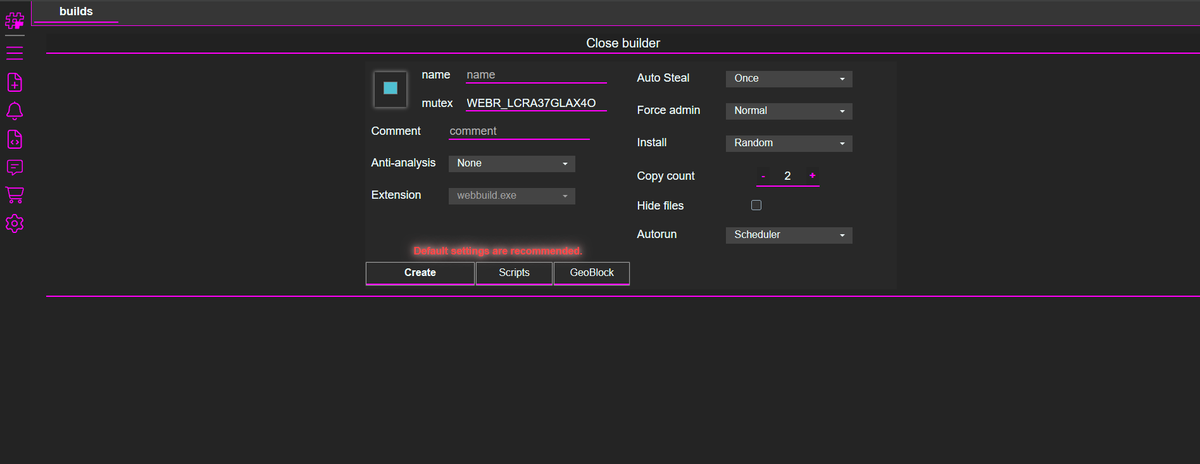The height and width of the screenshot is (464, 1200).
Task: Open settings with the gear icon
Action: [x=15, y=223]
